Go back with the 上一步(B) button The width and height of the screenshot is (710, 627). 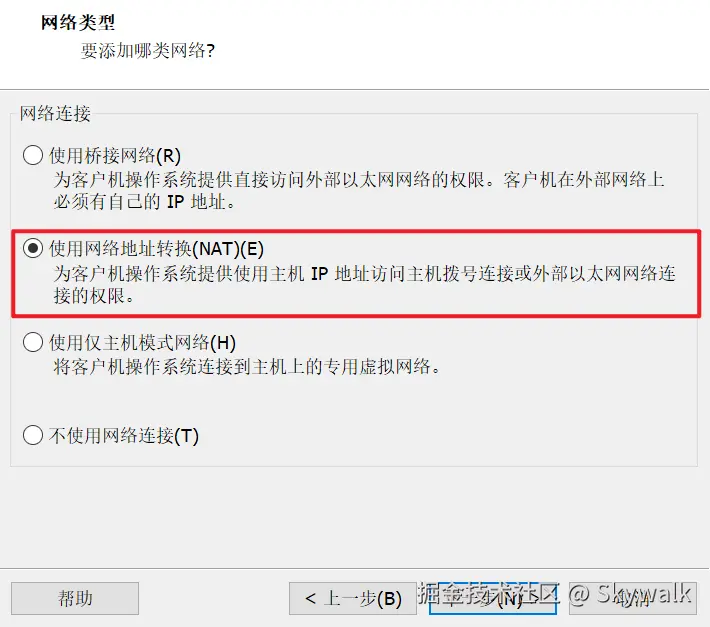point(353,598)
